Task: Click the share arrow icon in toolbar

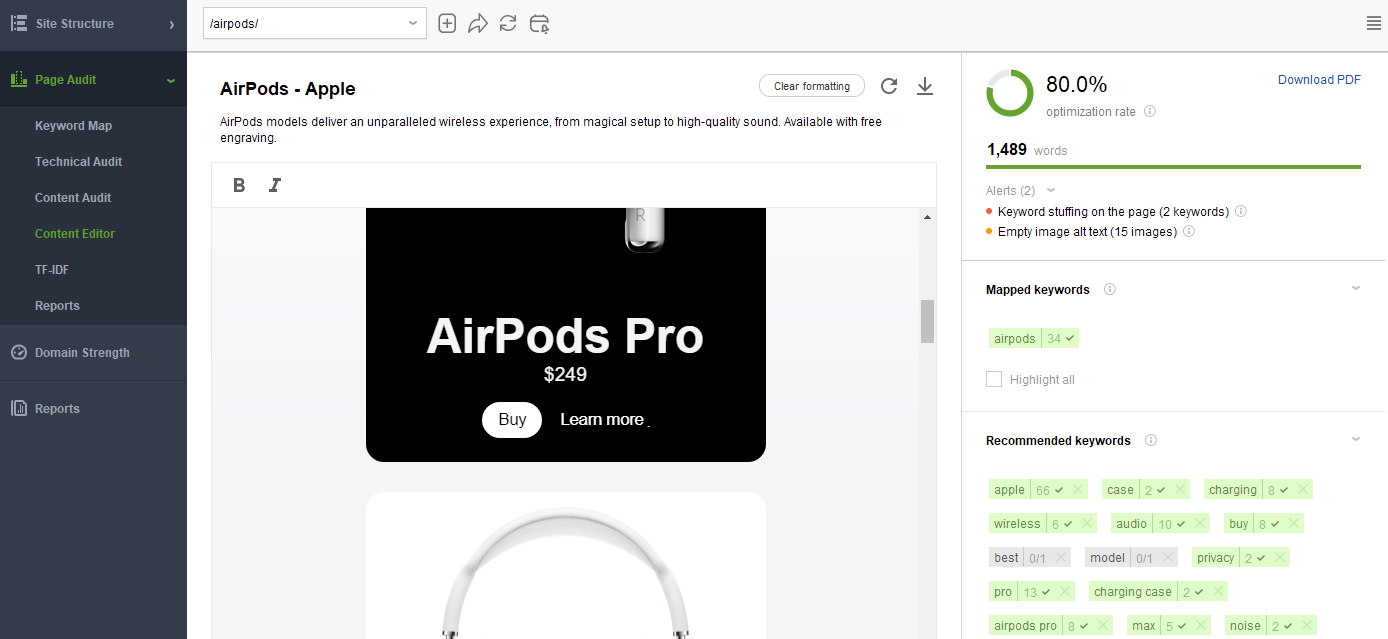Action: tap(477, 23)
